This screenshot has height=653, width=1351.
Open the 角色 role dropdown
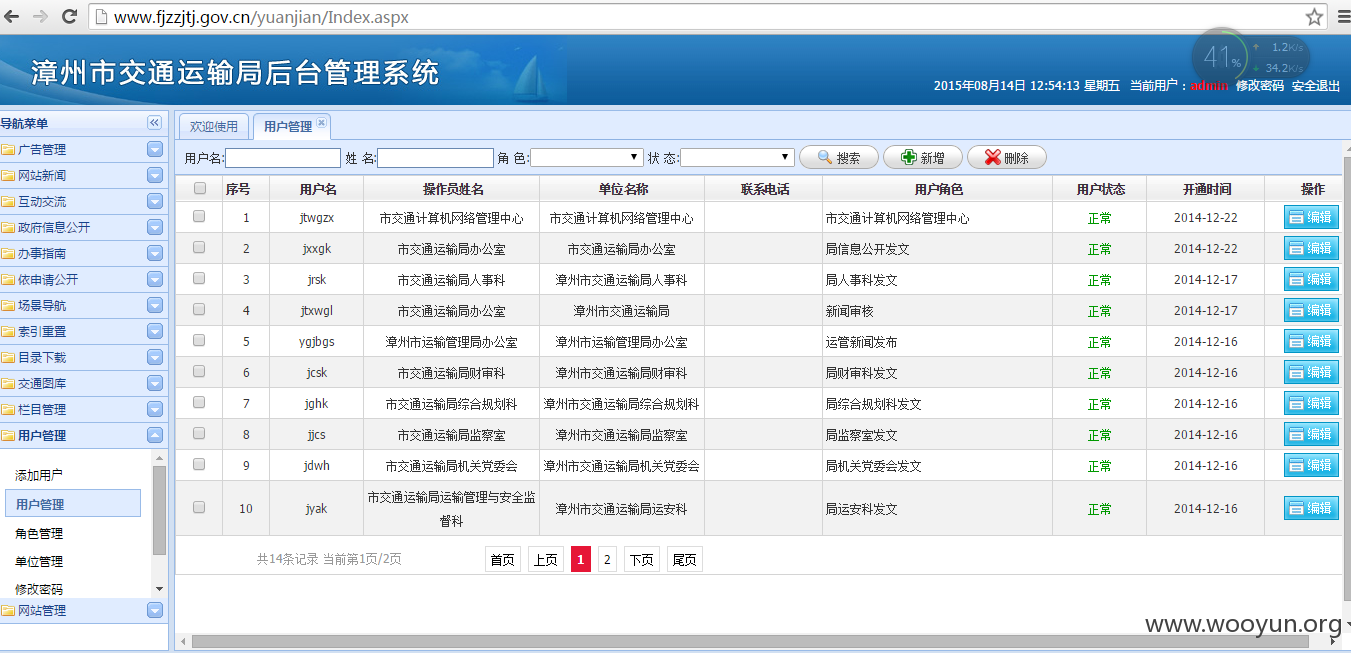(587, 158)
